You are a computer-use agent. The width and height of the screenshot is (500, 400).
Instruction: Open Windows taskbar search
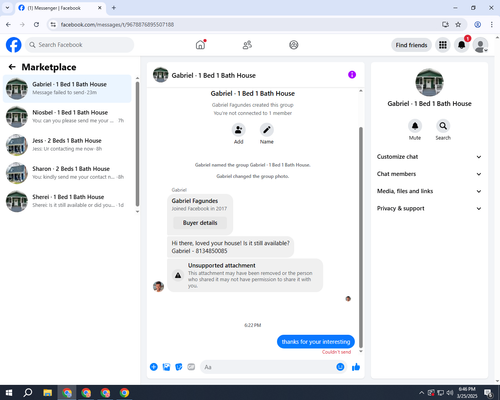coord(28,393)
